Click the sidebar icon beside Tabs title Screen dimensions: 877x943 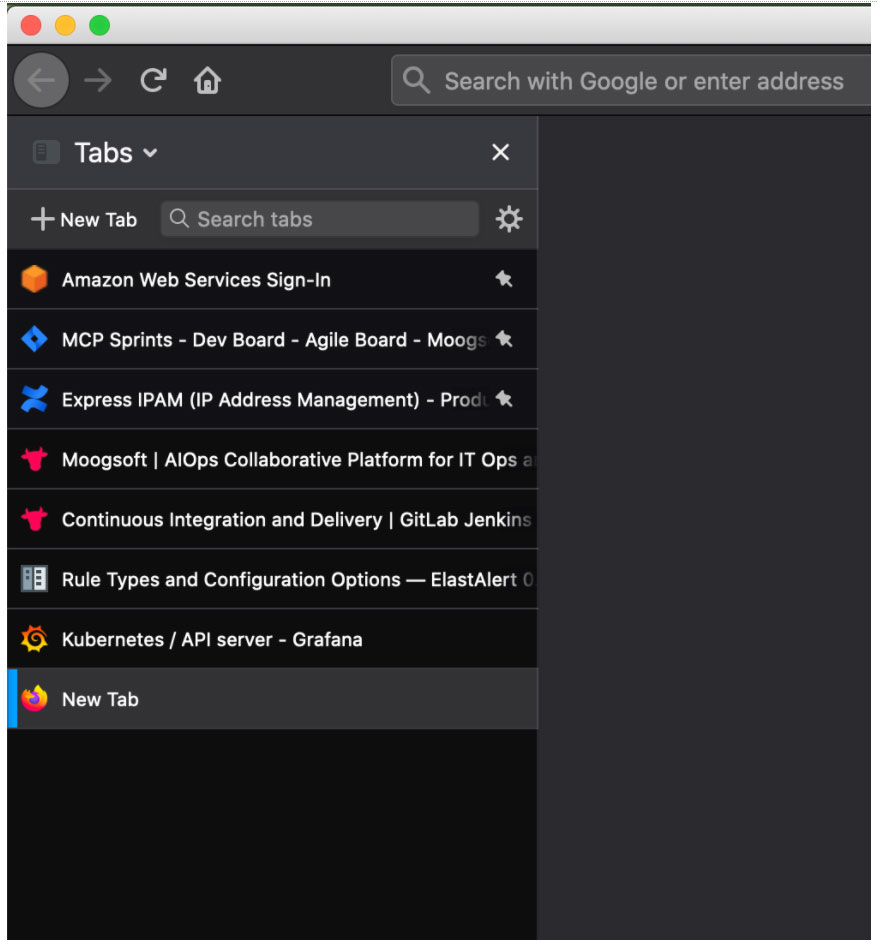point(46,152)
